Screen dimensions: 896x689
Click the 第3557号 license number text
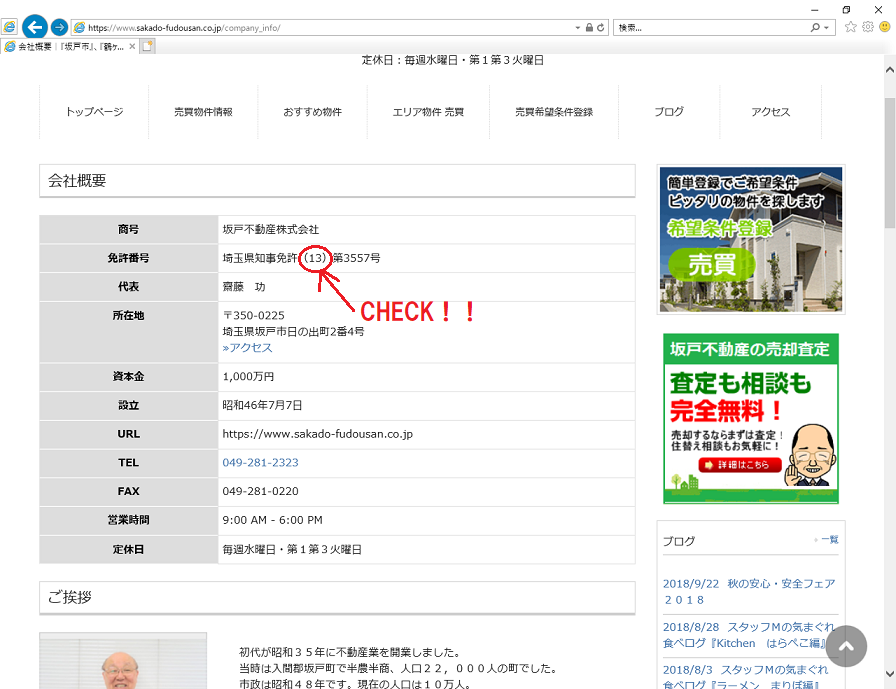pos(357,258)
